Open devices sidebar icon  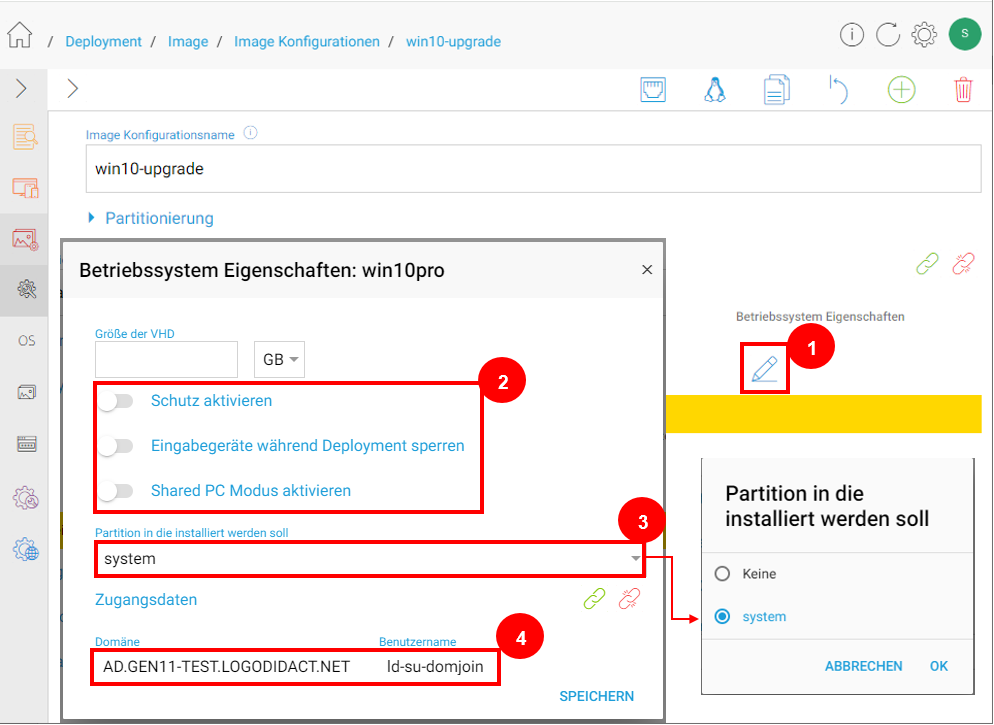pos(25,188)
